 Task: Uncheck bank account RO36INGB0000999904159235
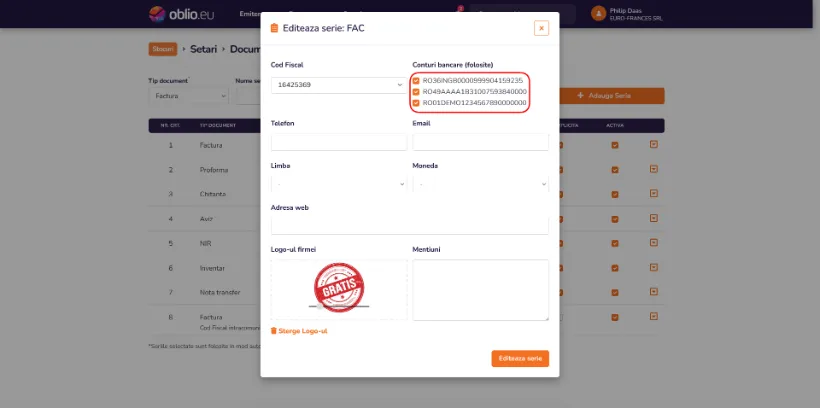pyautogui.click(x=416, y=81)
